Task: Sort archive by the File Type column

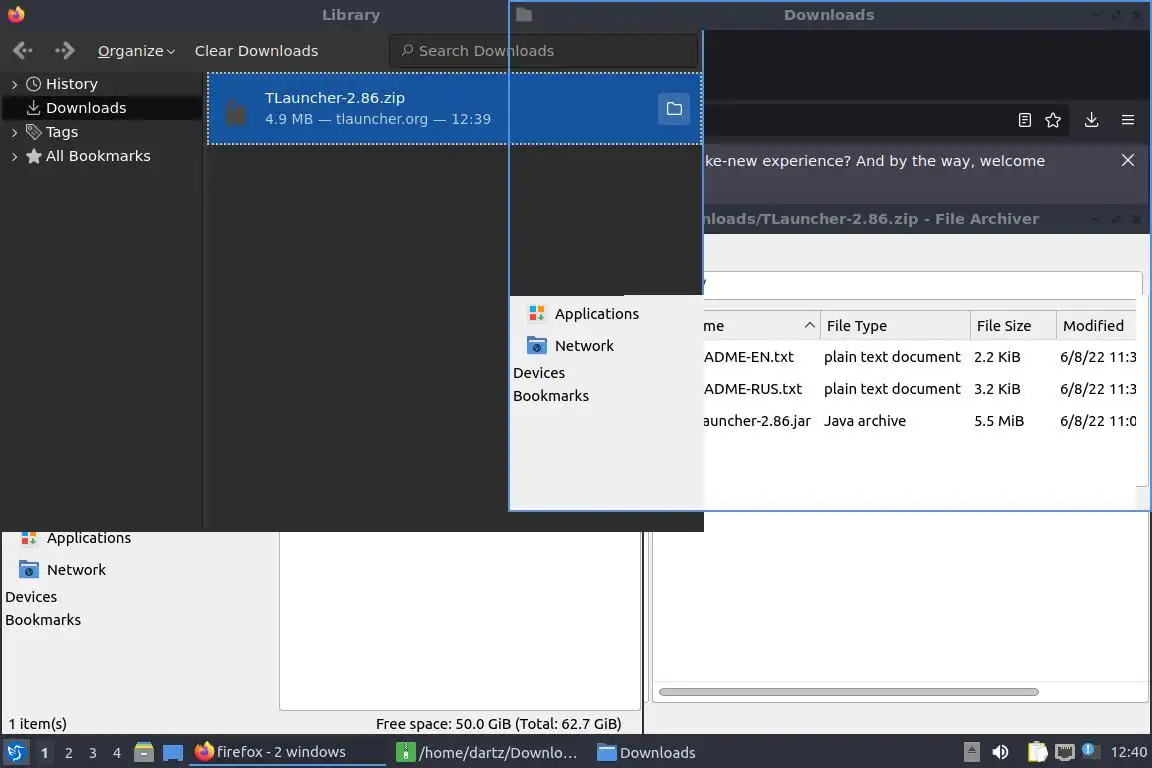Action: click(895, 326)
